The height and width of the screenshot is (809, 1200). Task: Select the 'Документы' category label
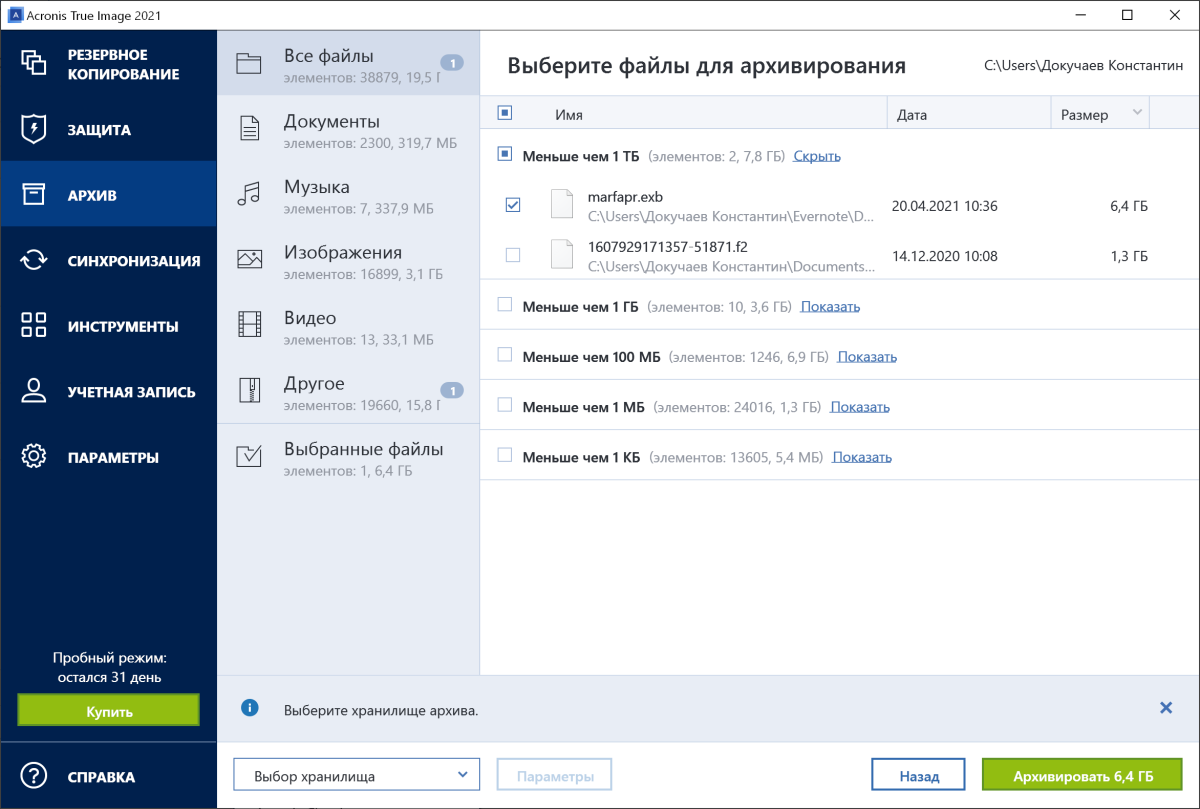(331, 121)
